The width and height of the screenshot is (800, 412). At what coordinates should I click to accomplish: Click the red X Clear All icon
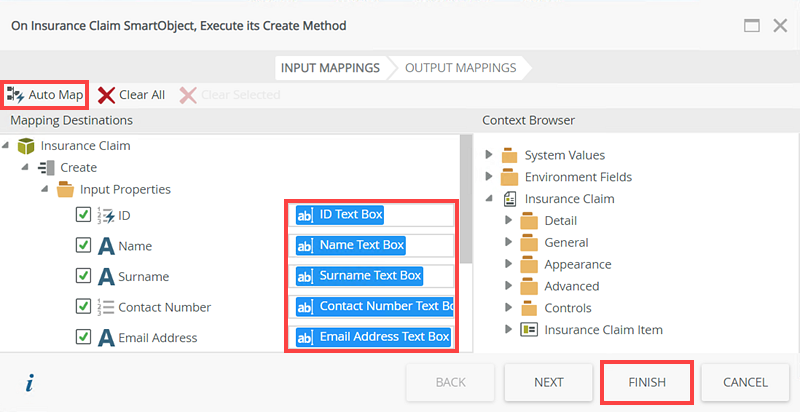[106, 95]
